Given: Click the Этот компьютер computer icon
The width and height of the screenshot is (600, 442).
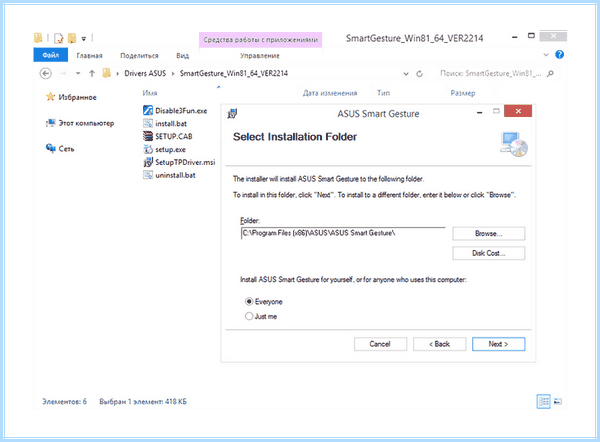Looking at the screenshot, I should (51, 123).
